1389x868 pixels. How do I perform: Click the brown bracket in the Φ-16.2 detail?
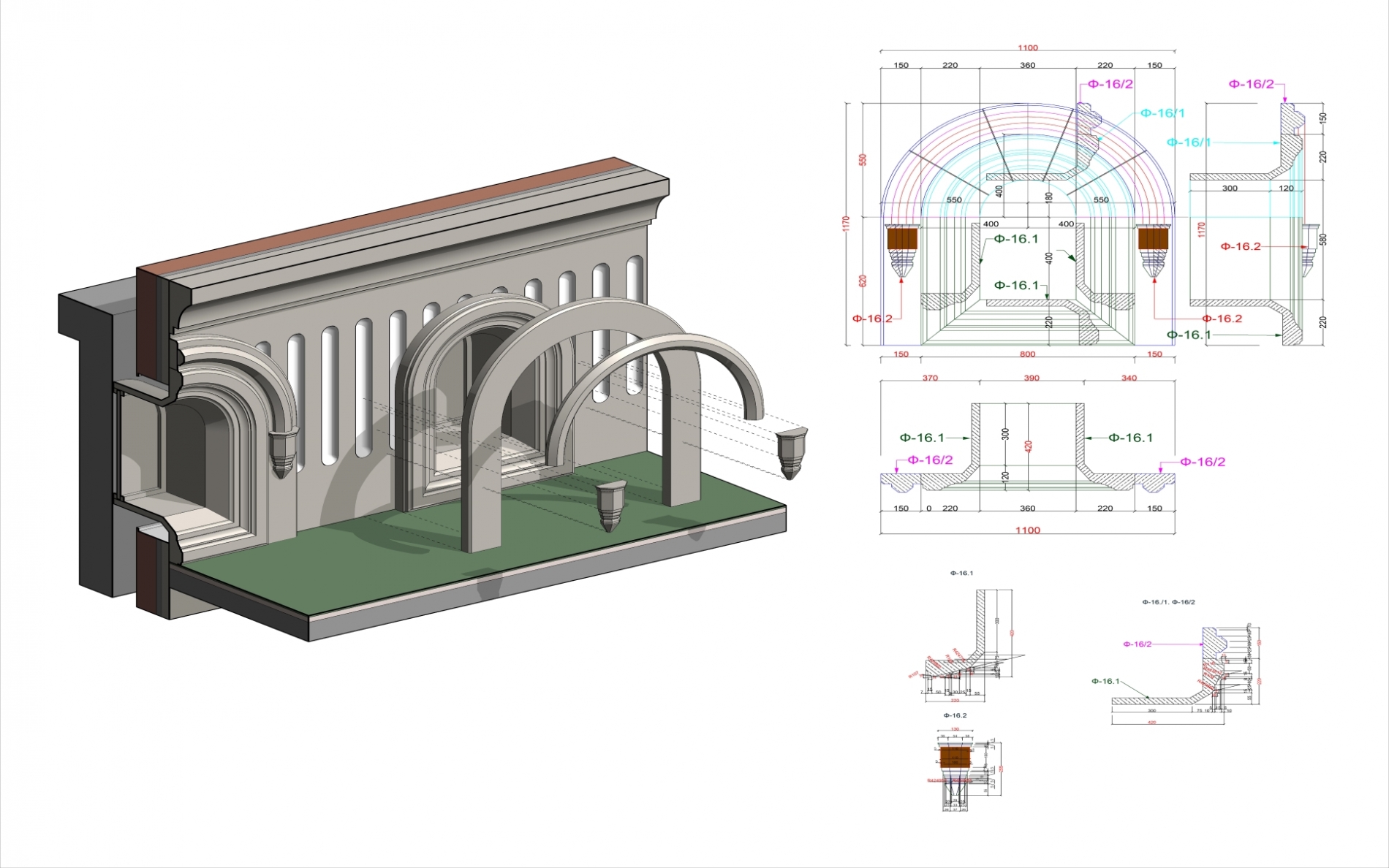(x=955, y=757)
